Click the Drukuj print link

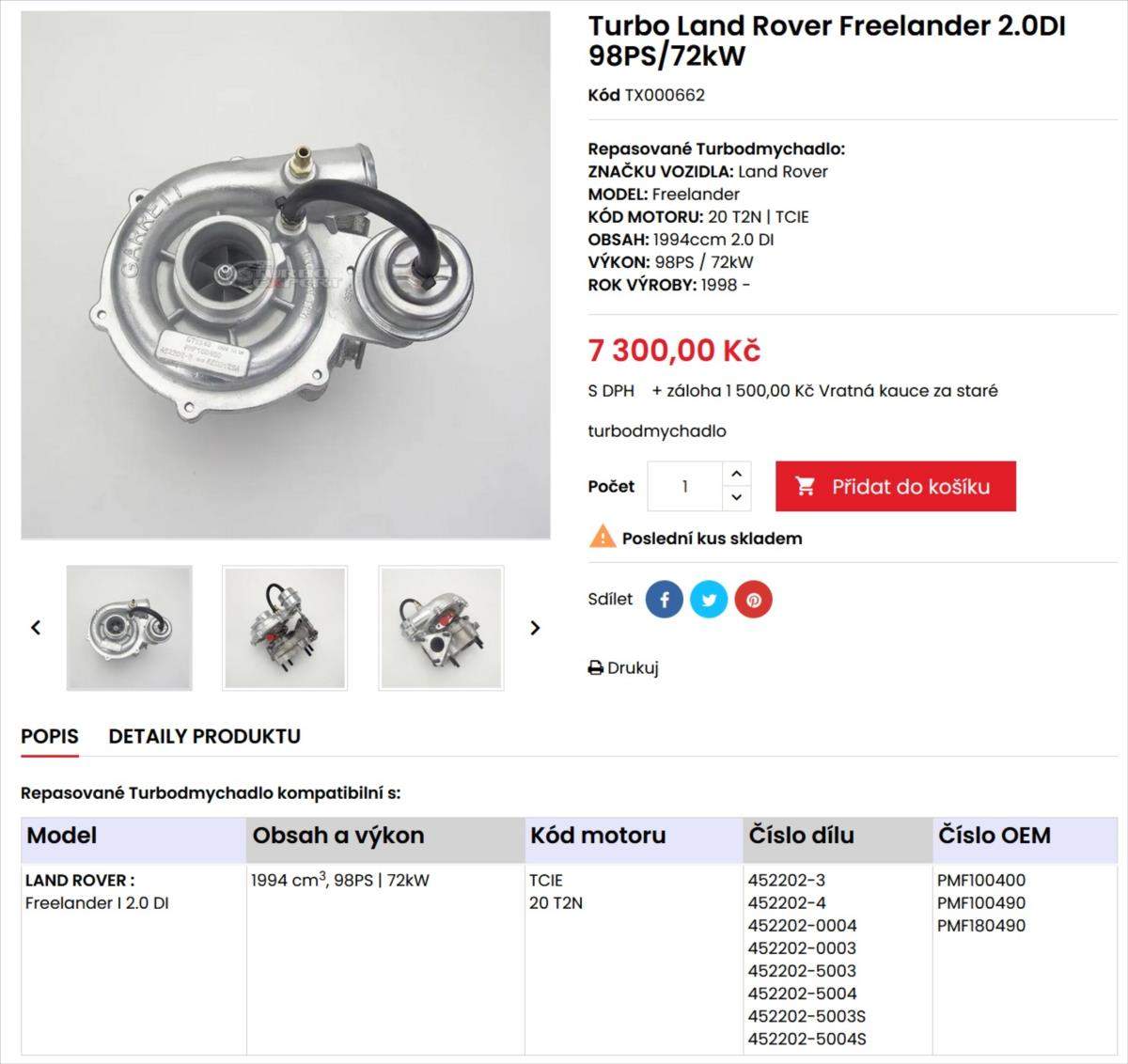point(633,668)
